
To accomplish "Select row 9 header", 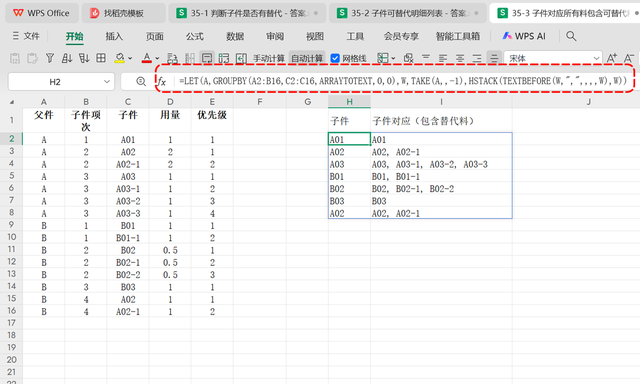I will click(11, 225).
